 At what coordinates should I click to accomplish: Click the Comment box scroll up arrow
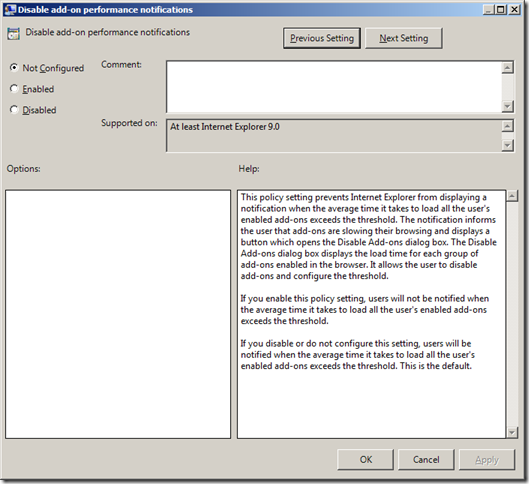[x=507, y=68]
